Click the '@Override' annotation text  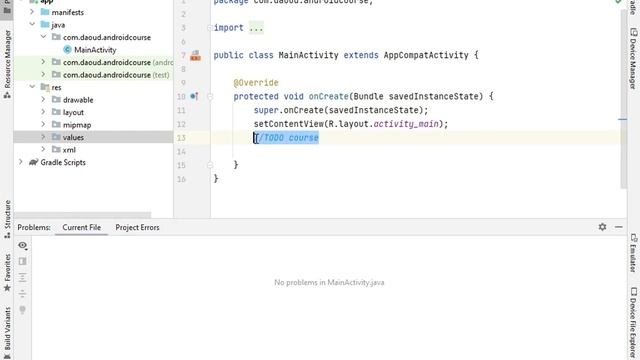[x=256, y=82]
